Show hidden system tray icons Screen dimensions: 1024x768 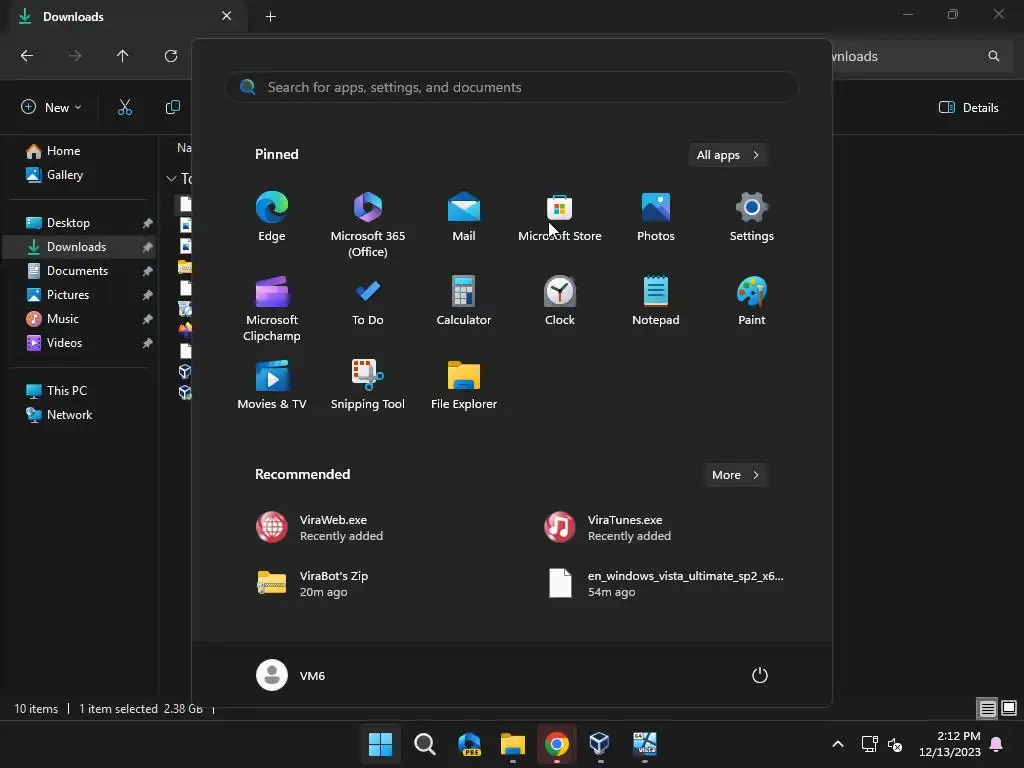[x=838, y=744]
